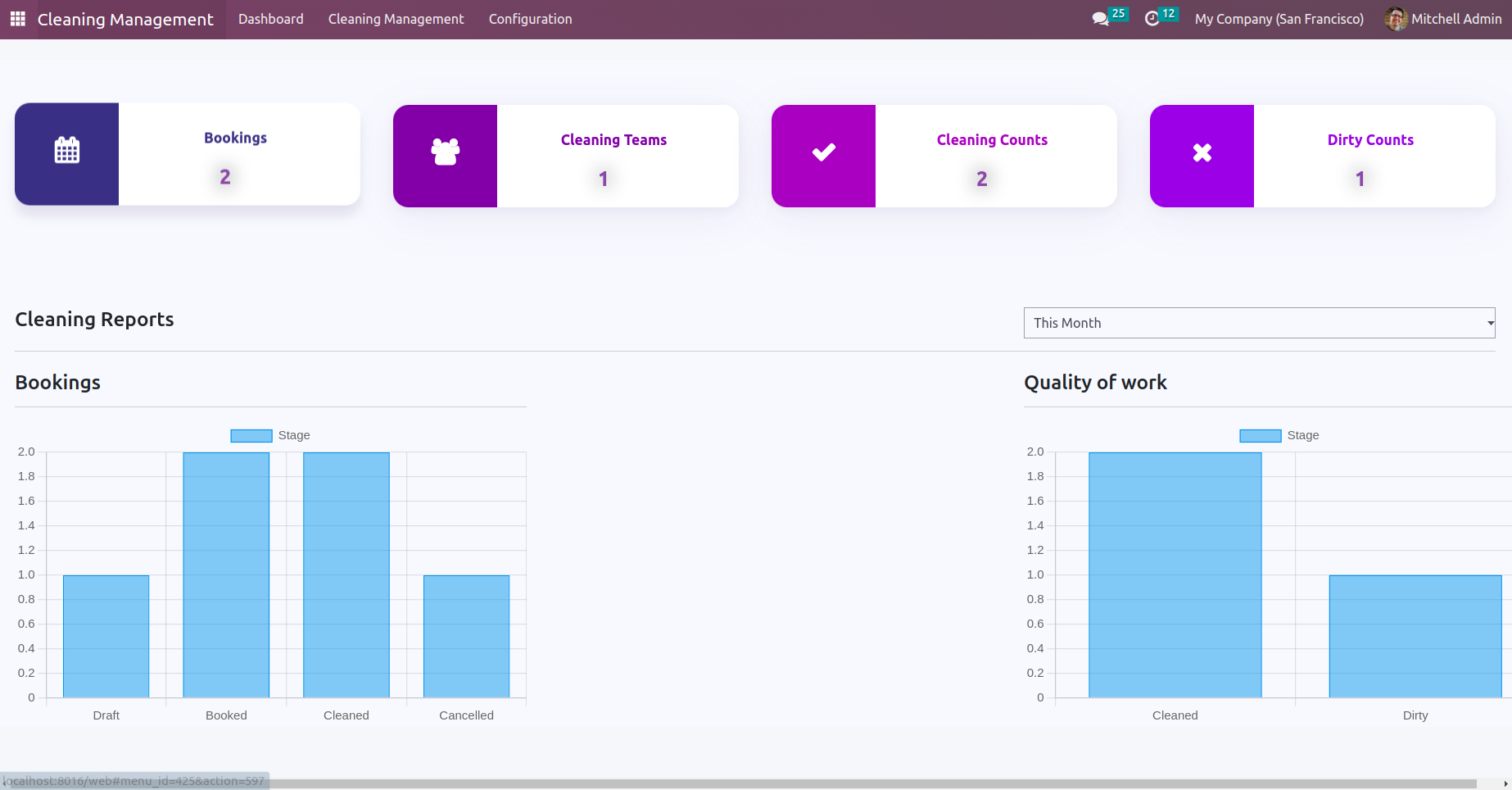Image resolution: width=1512 pixels, height=790 pixels.
Task: Open the activities clock icon
Action: coord(1152,19)
